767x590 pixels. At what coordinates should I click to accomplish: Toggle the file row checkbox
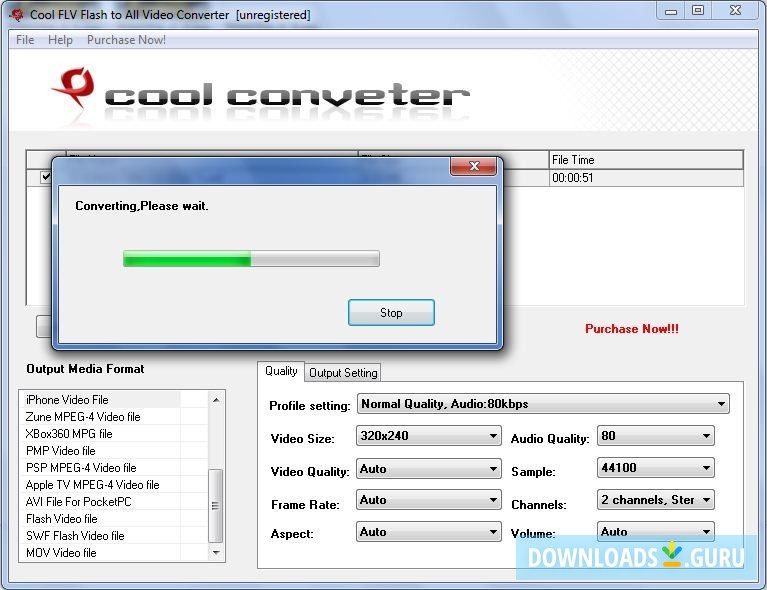45,177
